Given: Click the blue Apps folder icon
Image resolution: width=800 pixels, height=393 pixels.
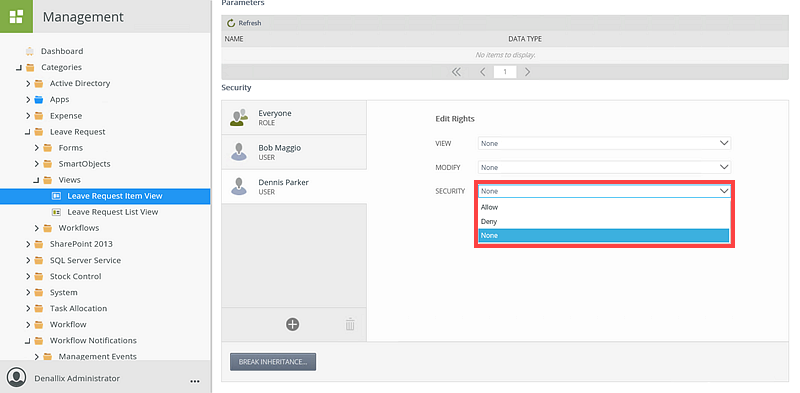Looking at the screenshot, I should pos(39,100).
